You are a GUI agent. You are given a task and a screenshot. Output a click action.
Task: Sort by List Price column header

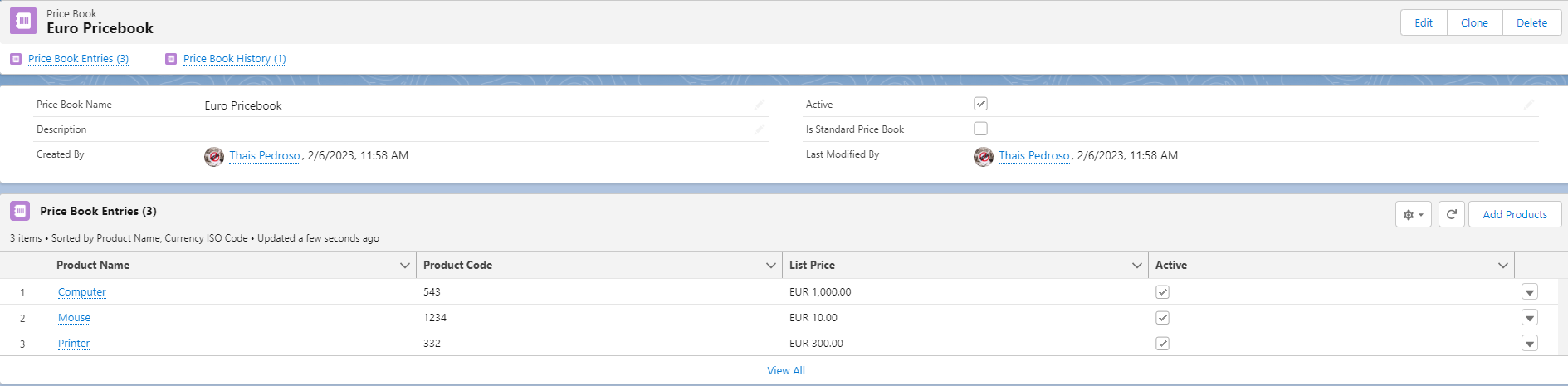click(812, 266)
